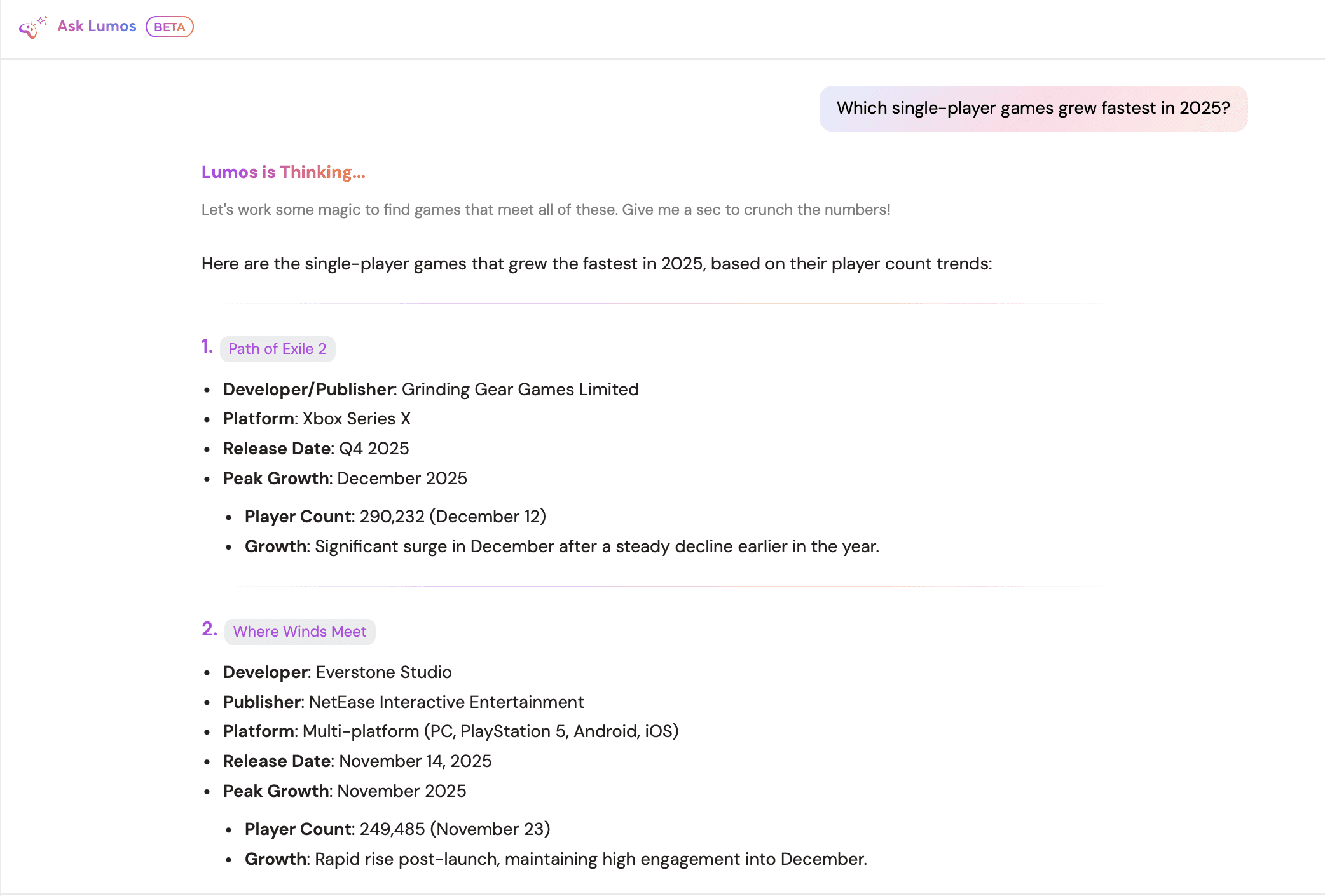Open the Where Winds Meet game chip
The width and height of the screenshot is (1325, 896).
pos(299,632)
